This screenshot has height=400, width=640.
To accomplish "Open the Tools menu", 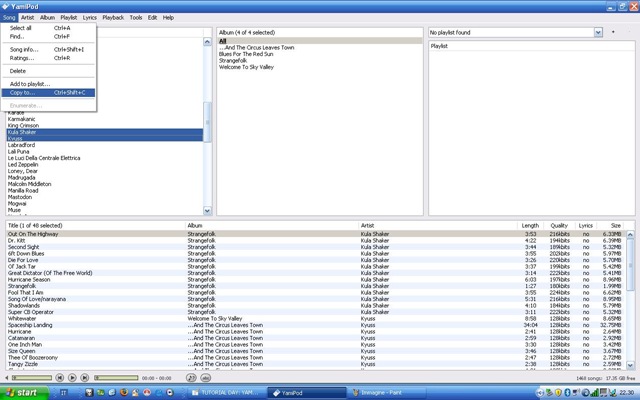I will [x=136, y=17].
